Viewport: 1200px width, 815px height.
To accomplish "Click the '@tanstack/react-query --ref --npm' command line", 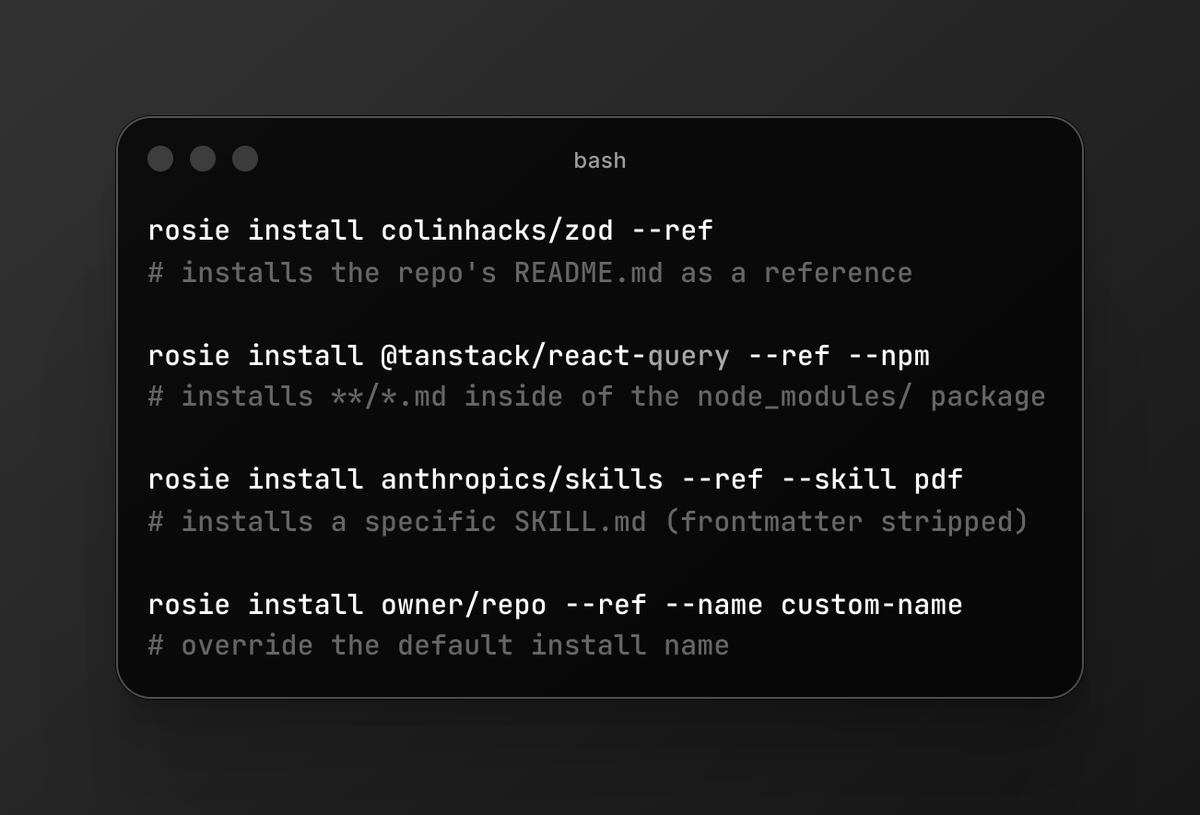I will tap(539, 355).
